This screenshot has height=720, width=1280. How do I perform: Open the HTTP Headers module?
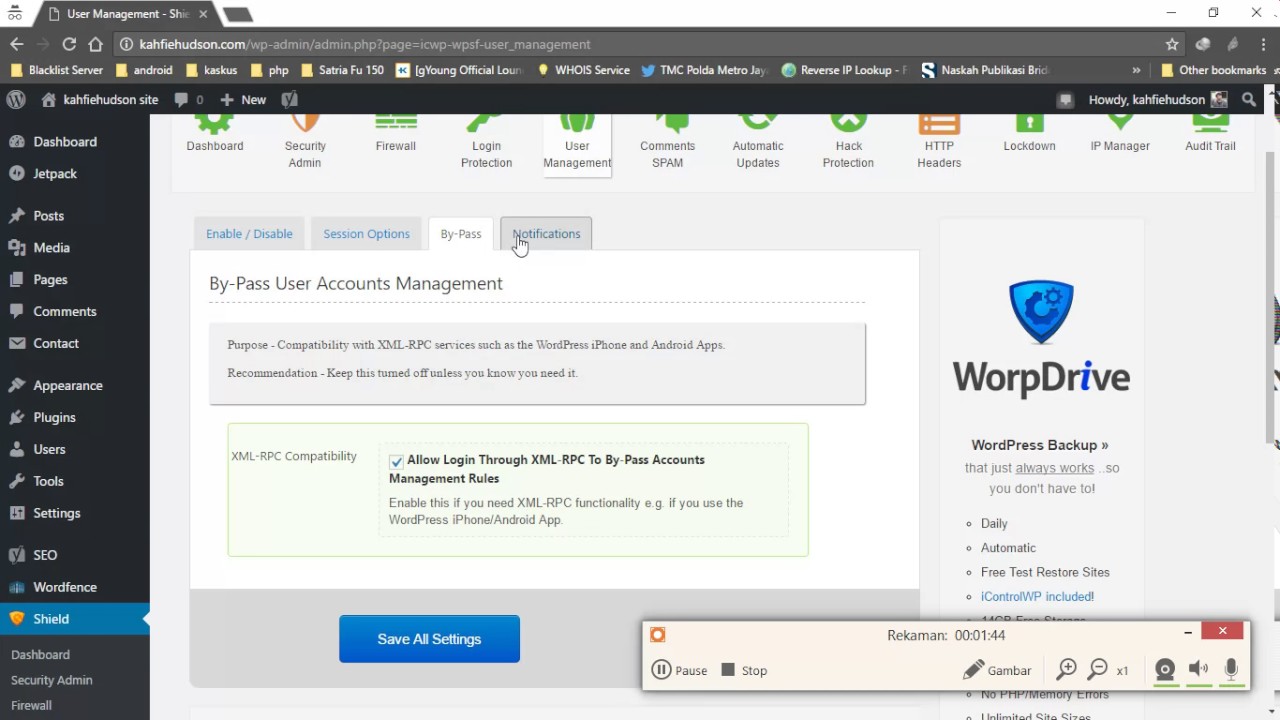point(939,142)
